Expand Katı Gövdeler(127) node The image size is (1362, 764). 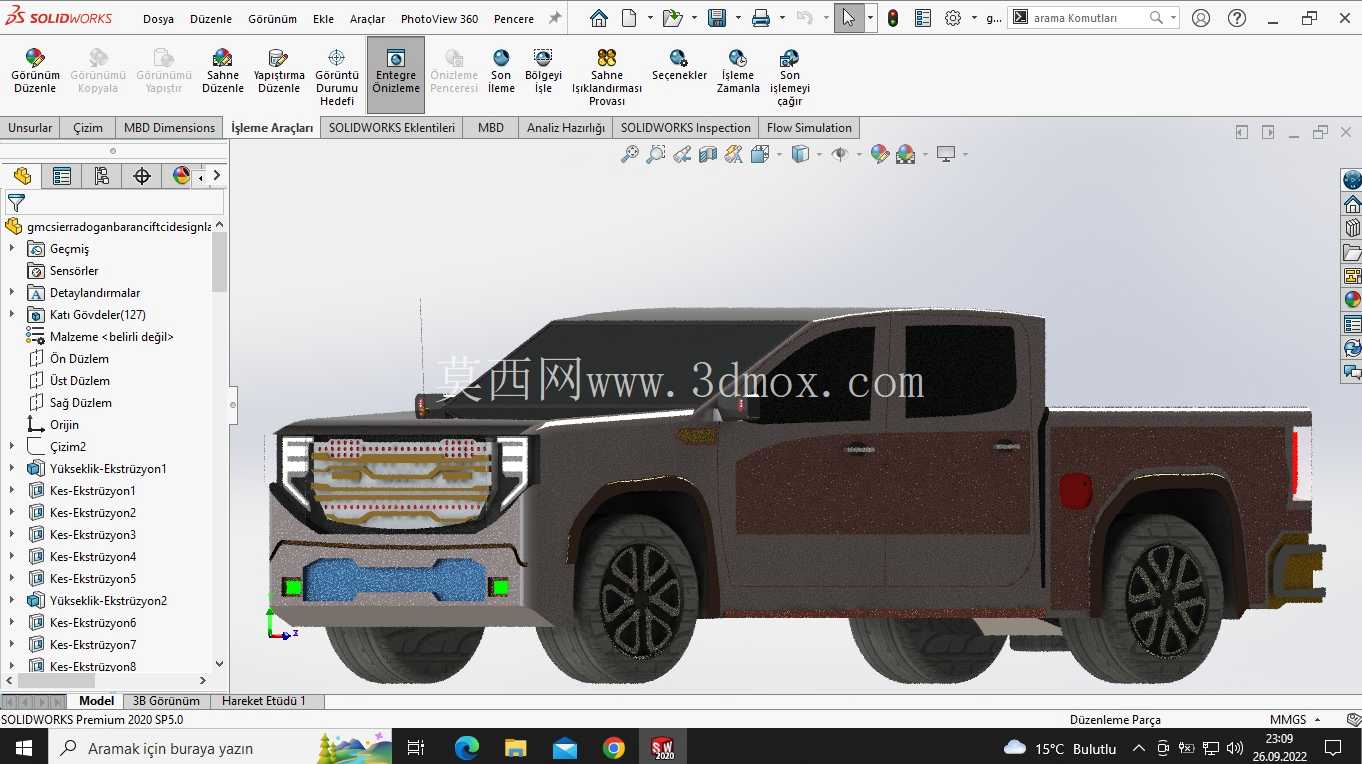pyautogui.click(x=12, y=315)
